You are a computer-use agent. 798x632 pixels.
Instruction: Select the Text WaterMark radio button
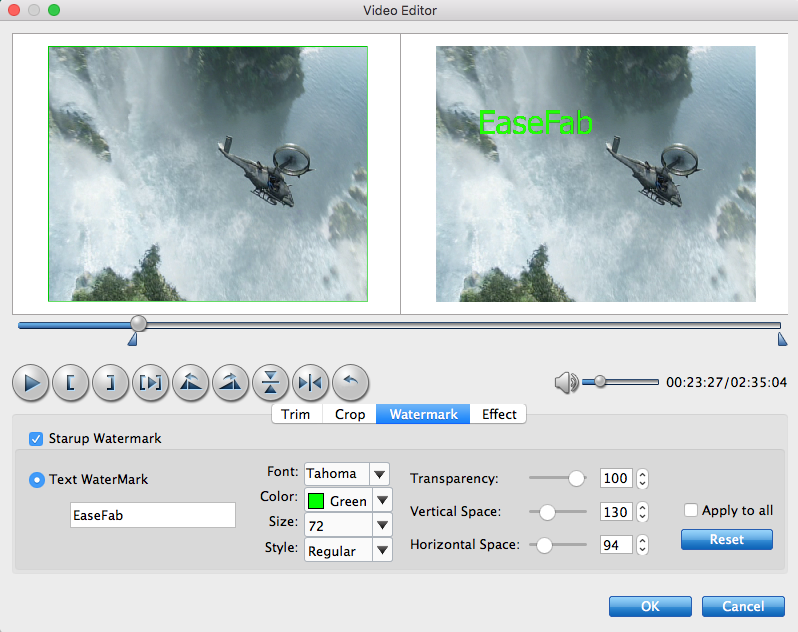37,480
